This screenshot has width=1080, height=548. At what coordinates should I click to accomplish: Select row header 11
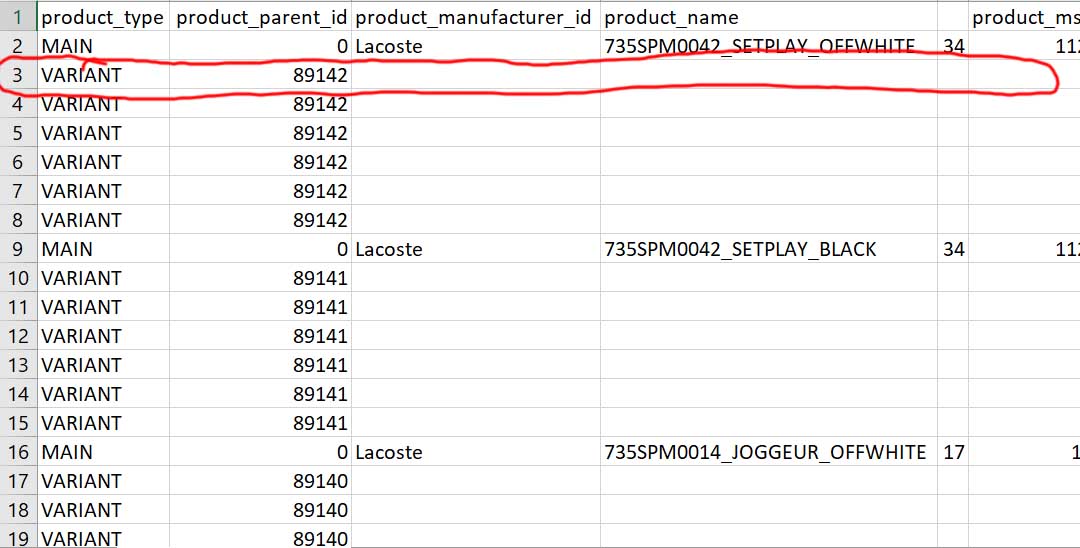18,307
